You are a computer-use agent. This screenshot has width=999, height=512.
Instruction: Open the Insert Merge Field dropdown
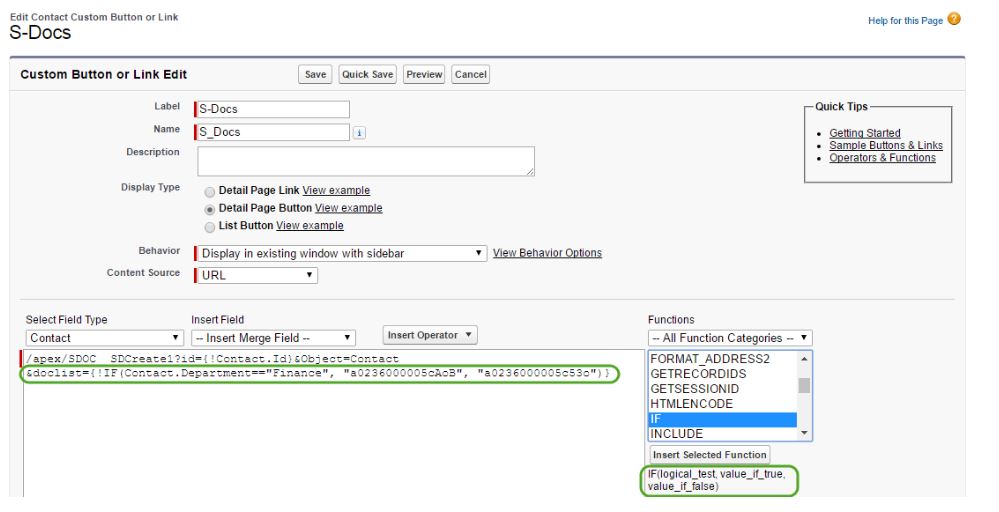pos(273,338)
